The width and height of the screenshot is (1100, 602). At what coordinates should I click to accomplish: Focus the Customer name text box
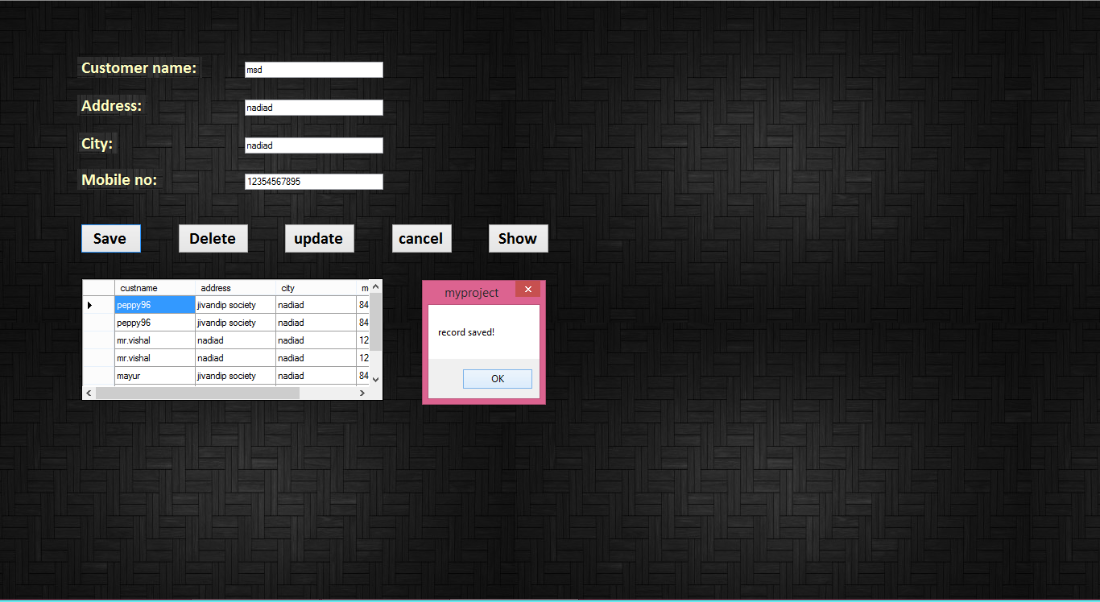tap(314, 69)
